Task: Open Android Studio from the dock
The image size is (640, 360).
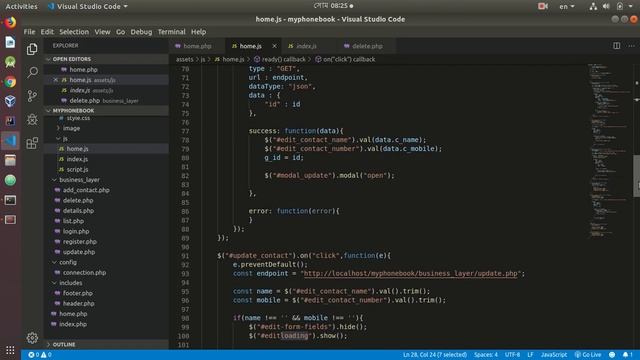Action: pyautogui.click(x=10, y=62)
